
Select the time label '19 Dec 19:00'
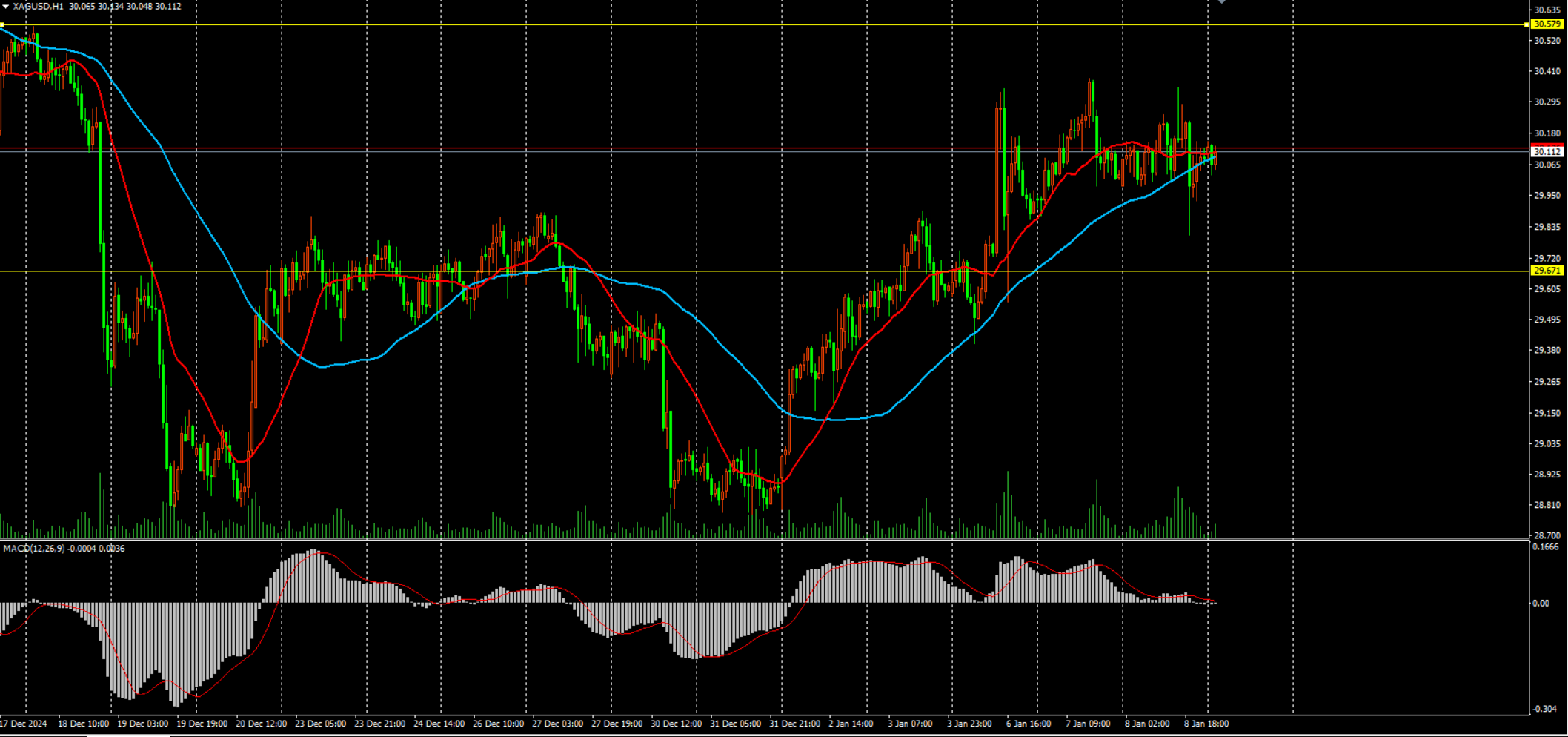pyautogui.click(x=202, y=724)
